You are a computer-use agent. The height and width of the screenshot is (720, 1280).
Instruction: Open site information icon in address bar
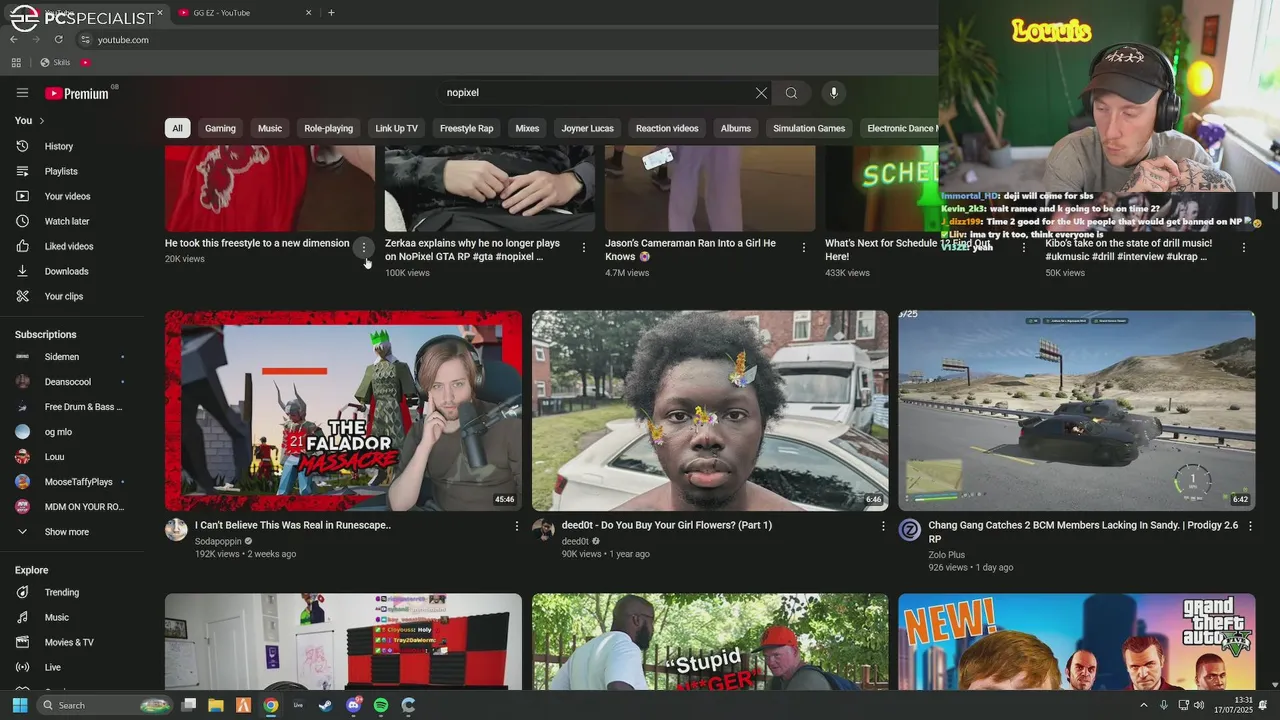click(86, 40)
